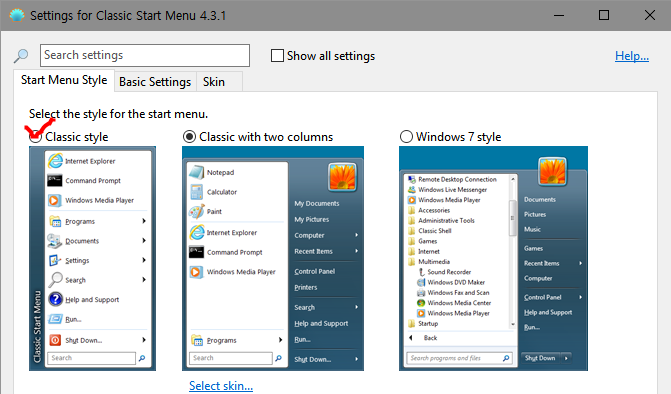Click Programs icon in Classic style preview
Image resolution: width=671 pixels, height=394 pixels.
pos(55,221)
